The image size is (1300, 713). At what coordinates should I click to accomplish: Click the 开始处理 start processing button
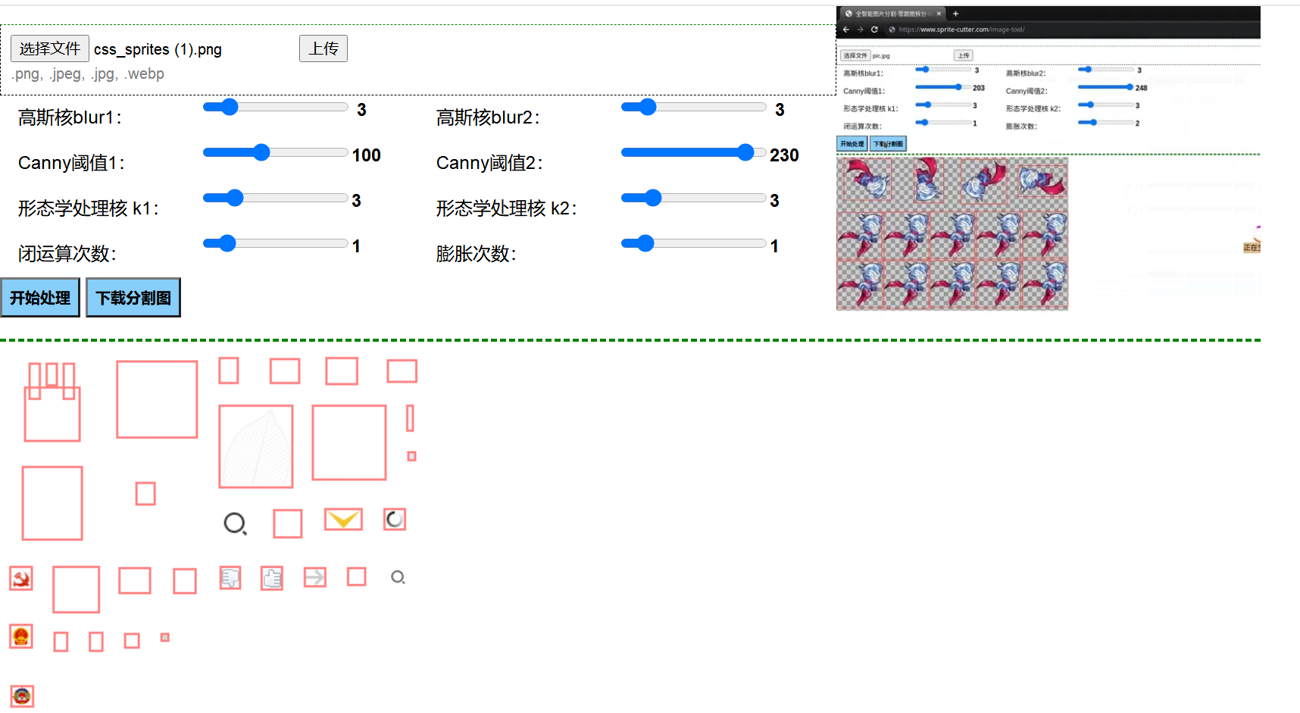(40, 298)
